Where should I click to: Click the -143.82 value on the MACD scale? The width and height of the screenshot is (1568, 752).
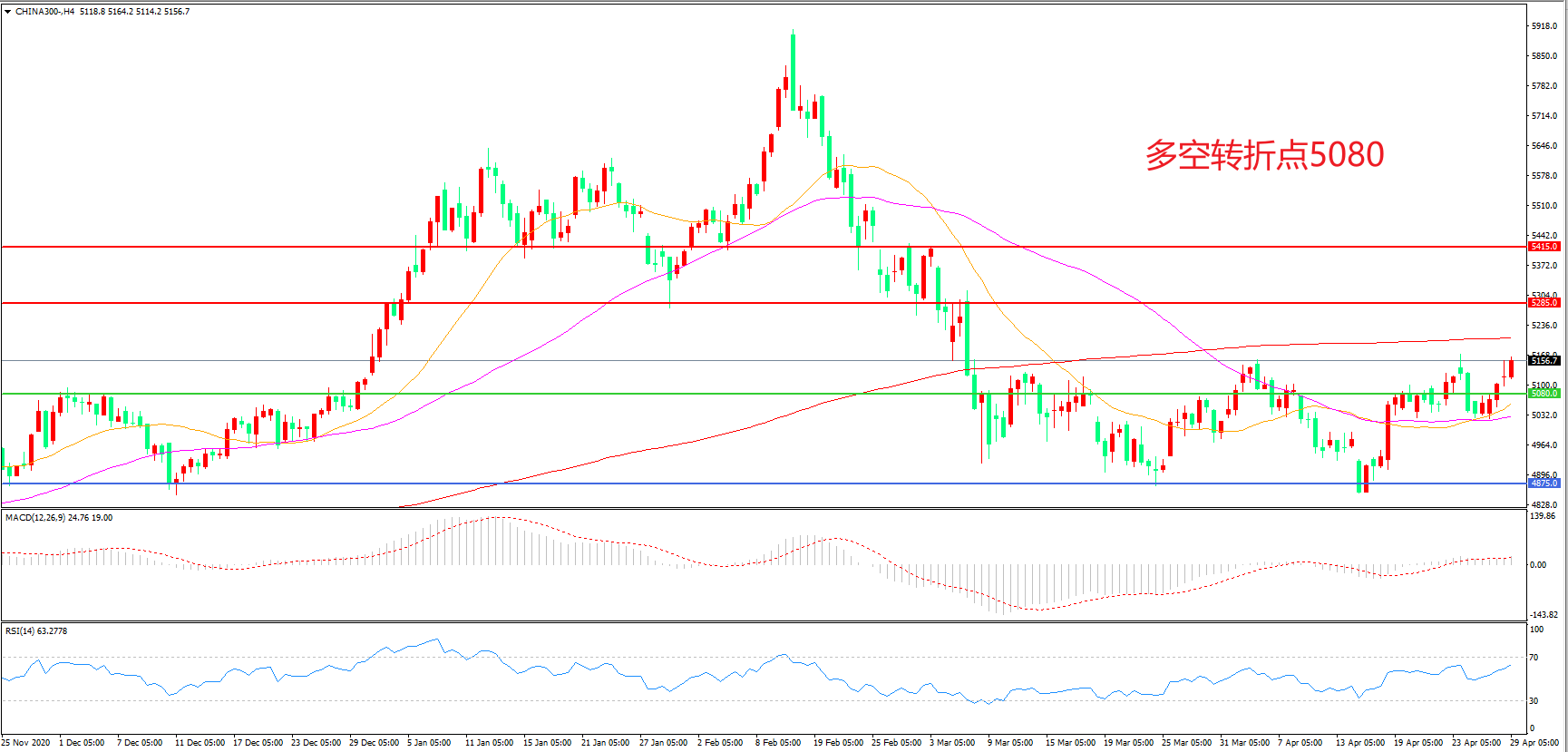click(1544, 615)
